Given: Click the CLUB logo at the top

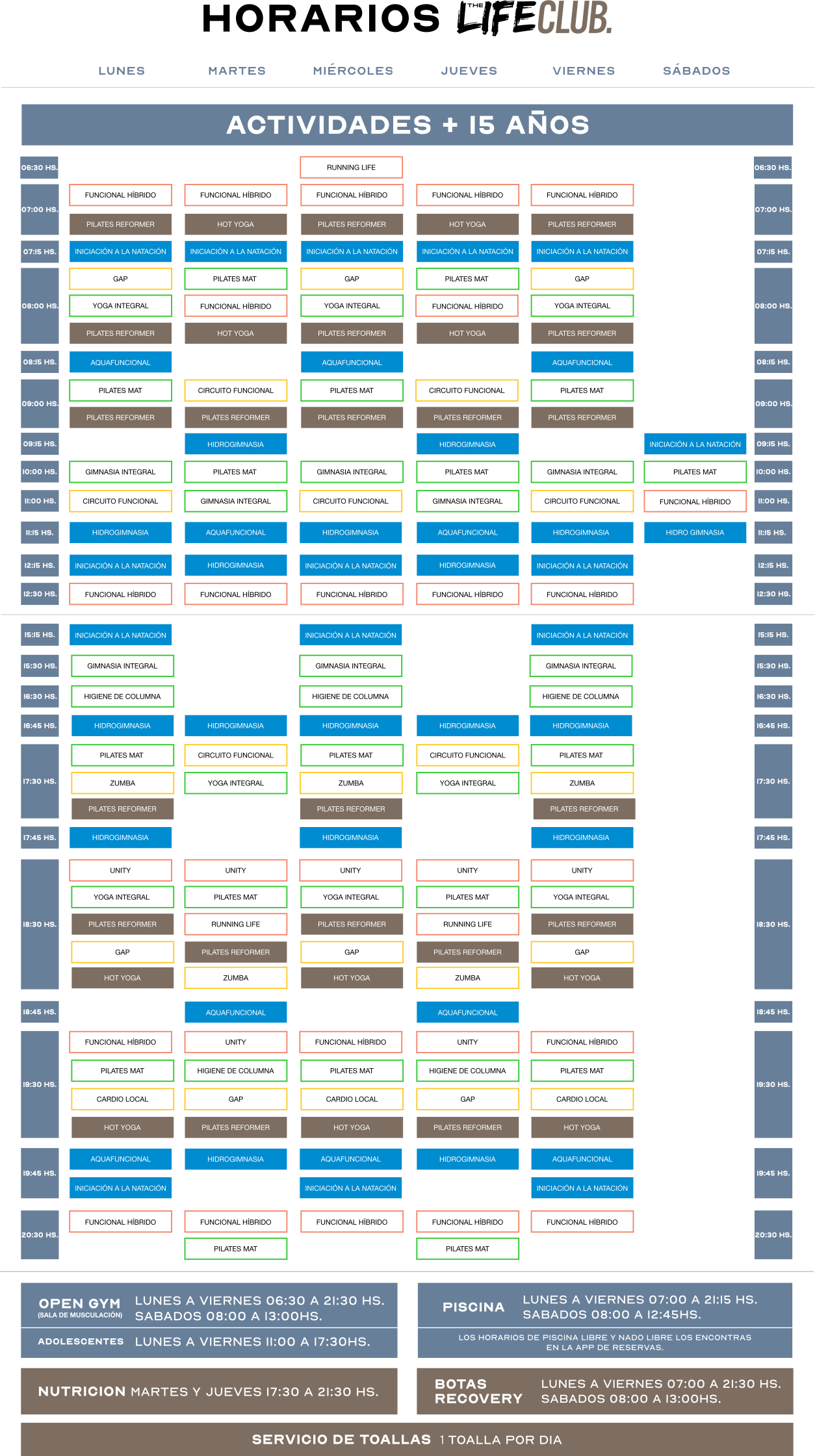Looking at the screenshot, I should click(x=575, y=18).
